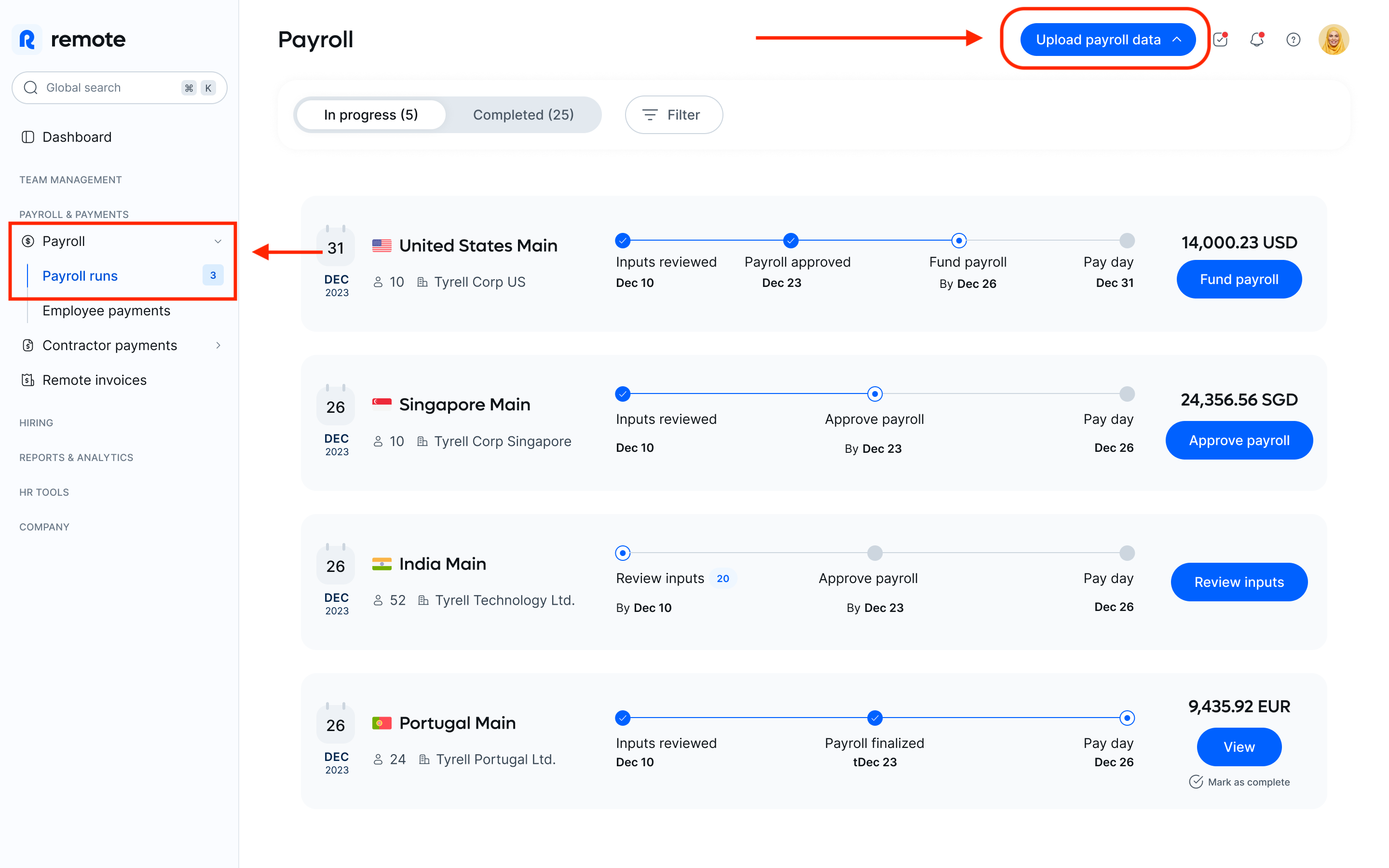1389x868 pixels.
Task: Click the 14,000.23 USD amount
Action: point(1239,242)
